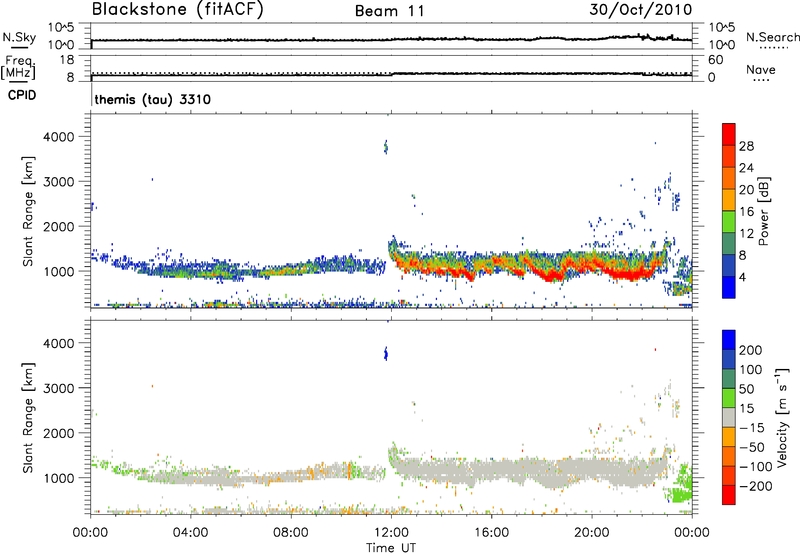Click "2000" on the Power panel axis
This screenshot has height=554, width=800.
(59, 226)
